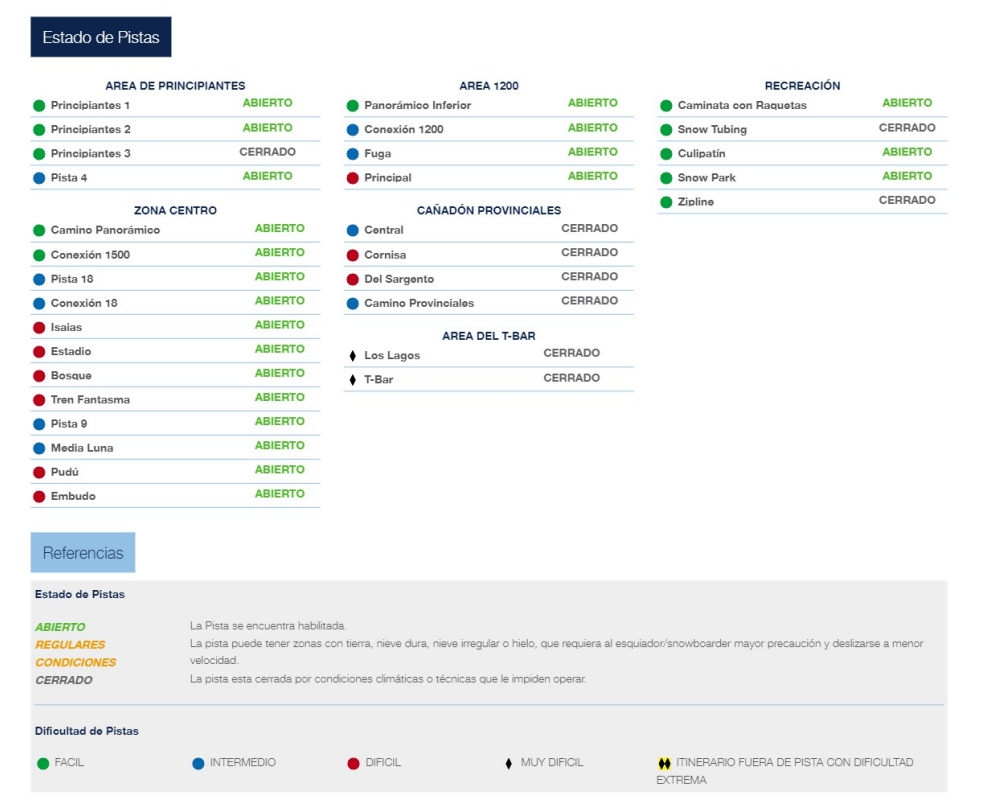Image resolution: width=982 pixels, height=805 pixels.
Task: Click the green dot beside Panorámico Inferior
Action: tap(353, 106)
